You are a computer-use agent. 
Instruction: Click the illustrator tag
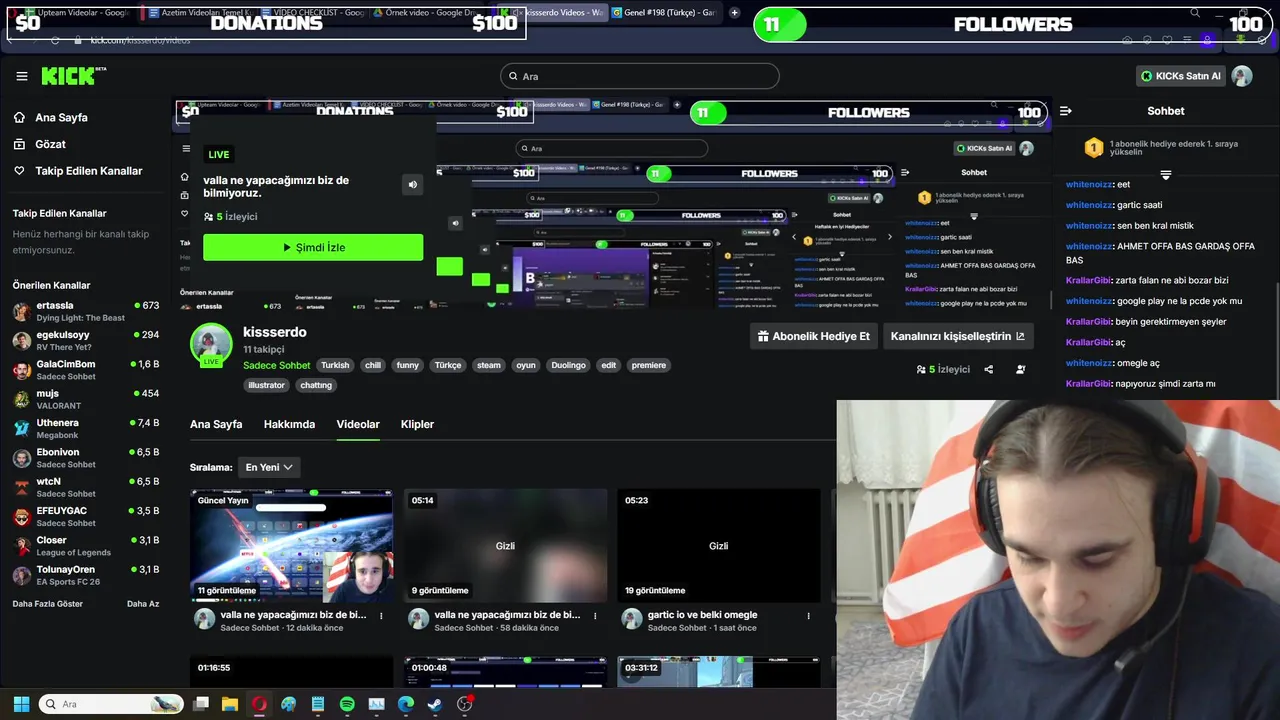point(267,385)
